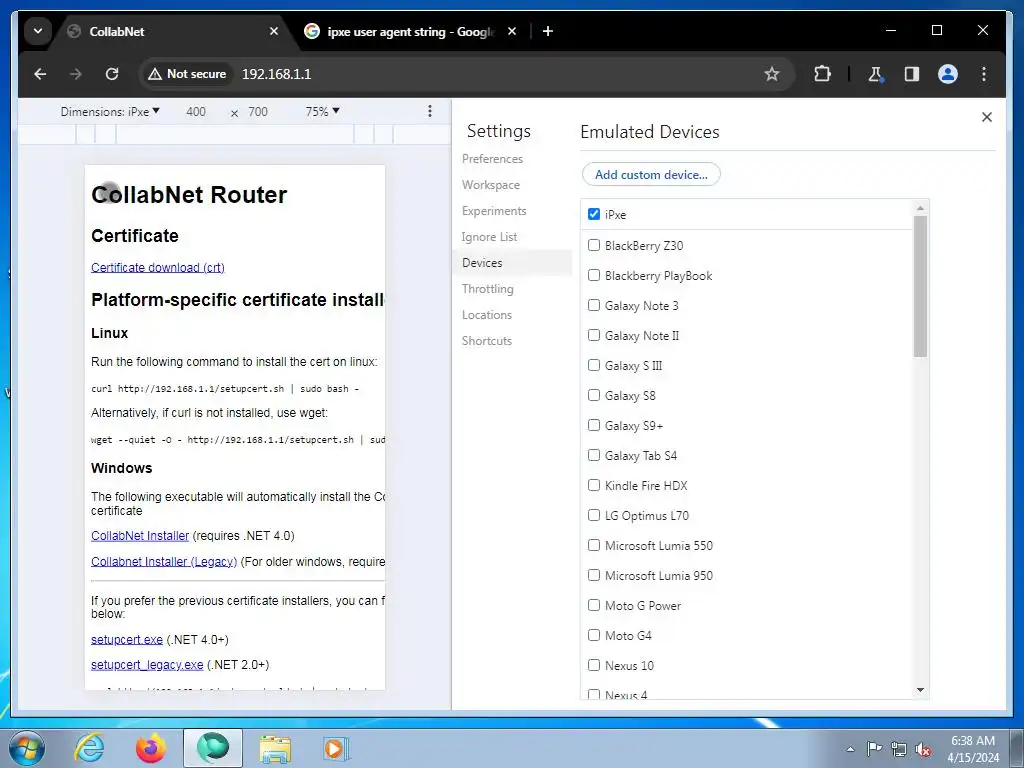
Task: Close the CollabNet tab
Action: (x=274, y=31)
